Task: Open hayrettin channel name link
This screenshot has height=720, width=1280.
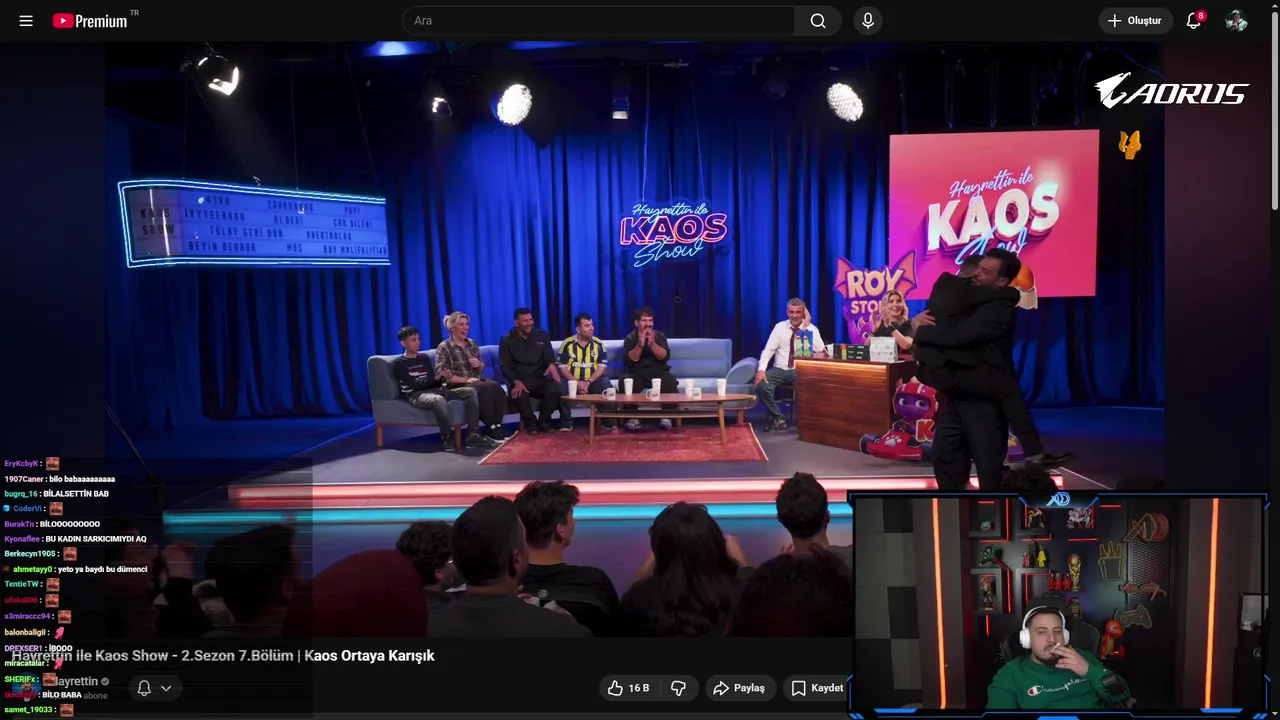Action: (75, 681)
